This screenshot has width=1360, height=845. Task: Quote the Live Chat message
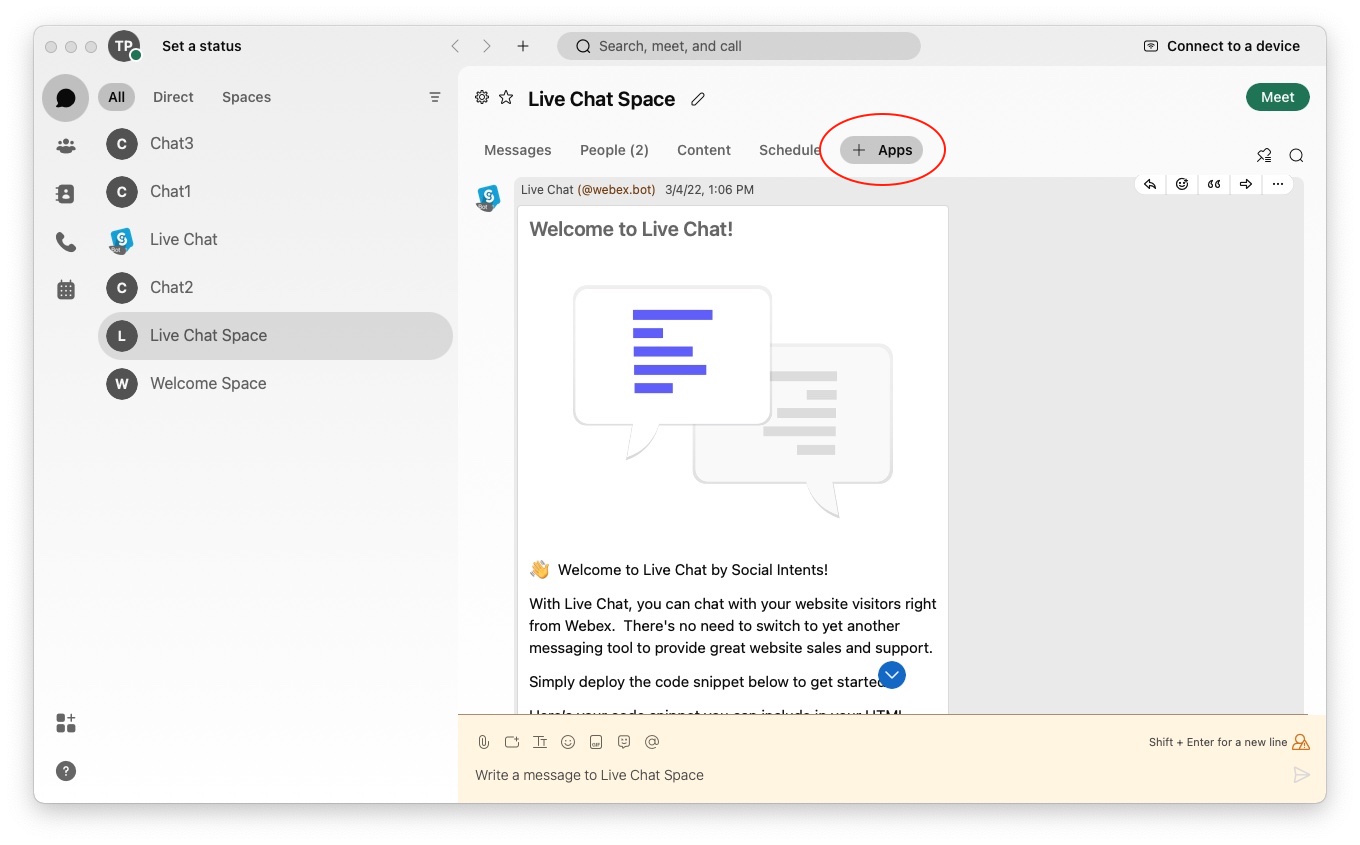coord(1214,184)
